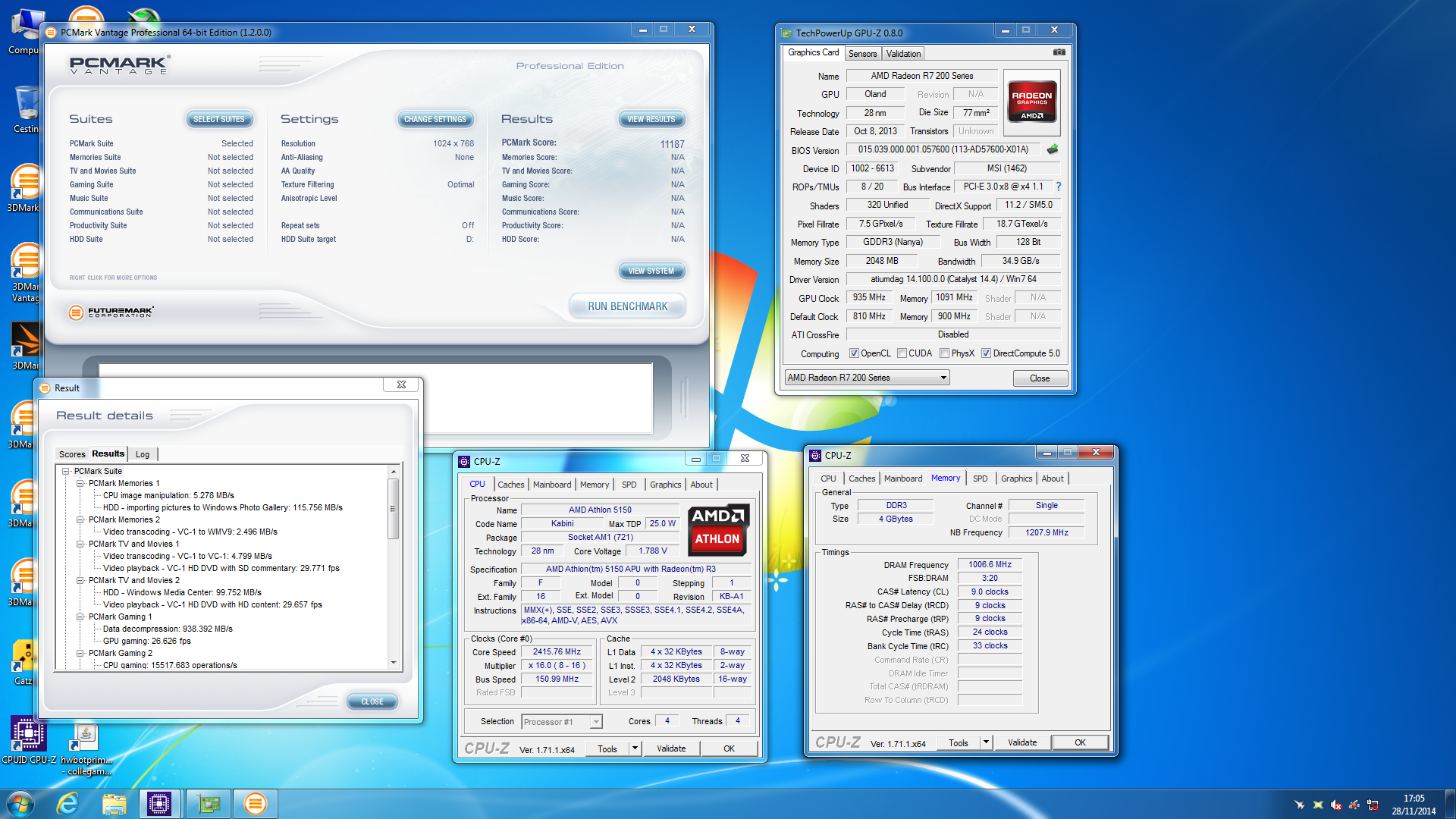Open the Processor #1 selection dropdown

pos(561,722)
